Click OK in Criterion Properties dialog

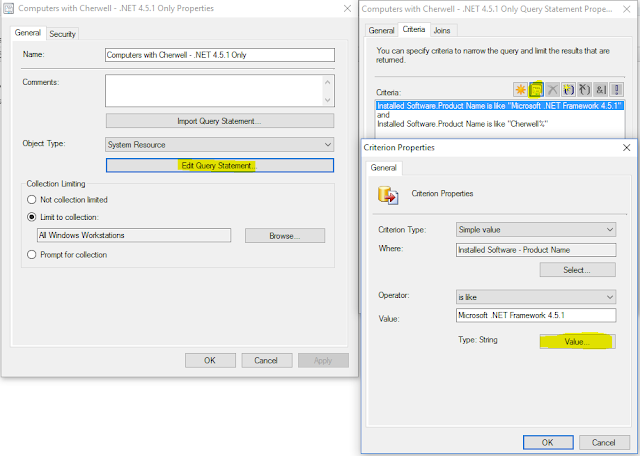548,442
